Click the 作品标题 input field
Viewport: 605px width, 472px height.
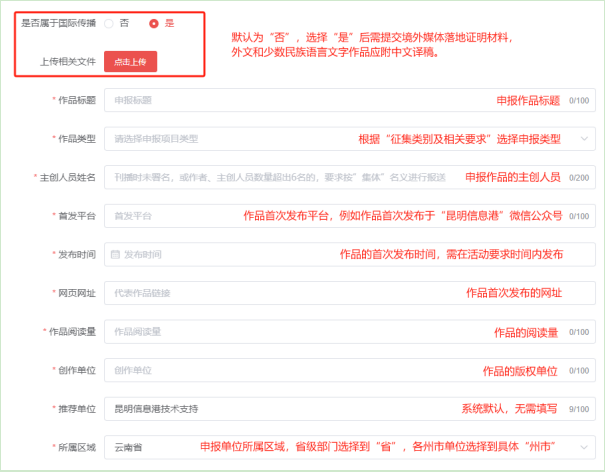coord(300,101)
